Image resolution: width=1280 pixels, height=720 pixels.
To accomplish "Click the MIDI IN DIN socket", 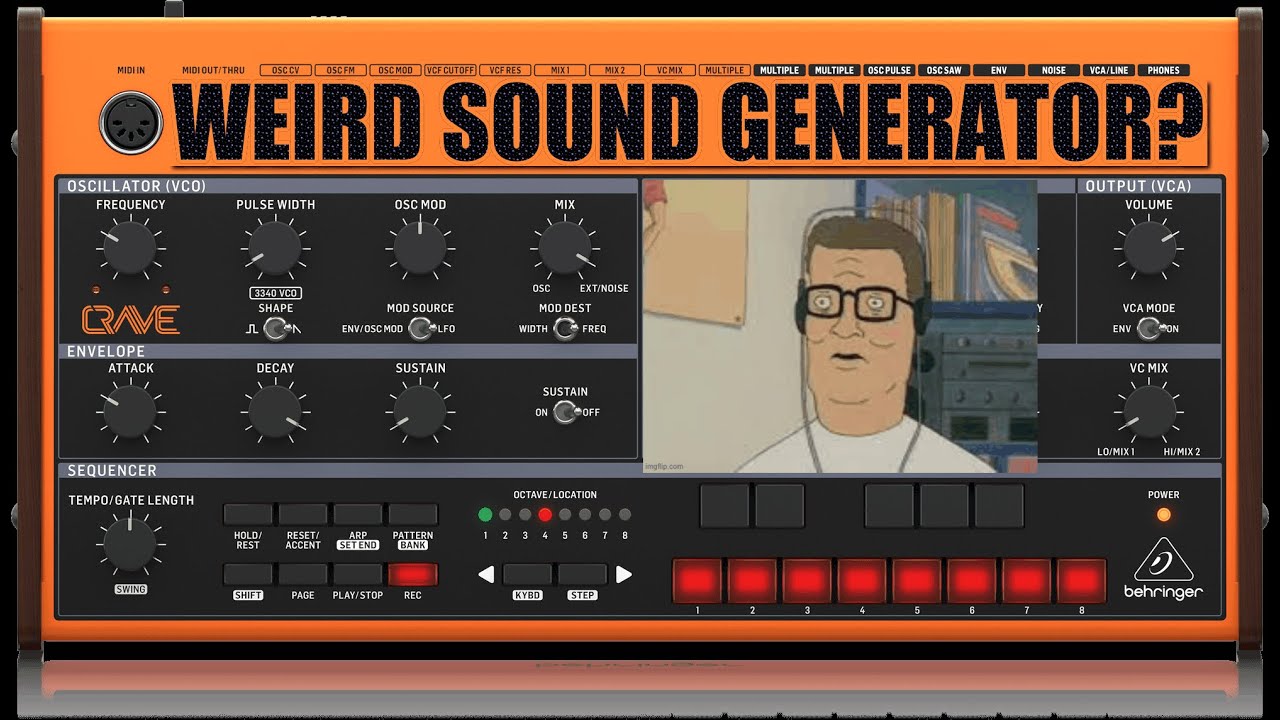I will (x=131, y=123).
